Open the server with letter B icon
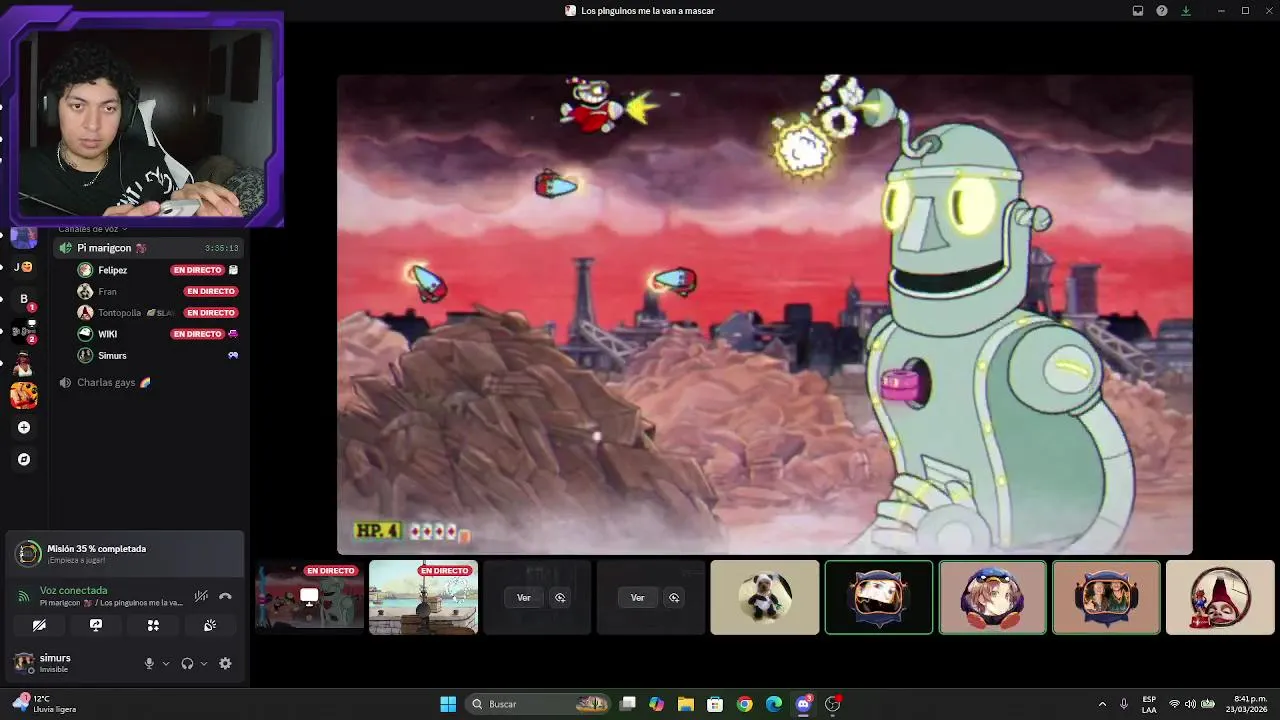The image size is (1280, 720). coord(24,299)
